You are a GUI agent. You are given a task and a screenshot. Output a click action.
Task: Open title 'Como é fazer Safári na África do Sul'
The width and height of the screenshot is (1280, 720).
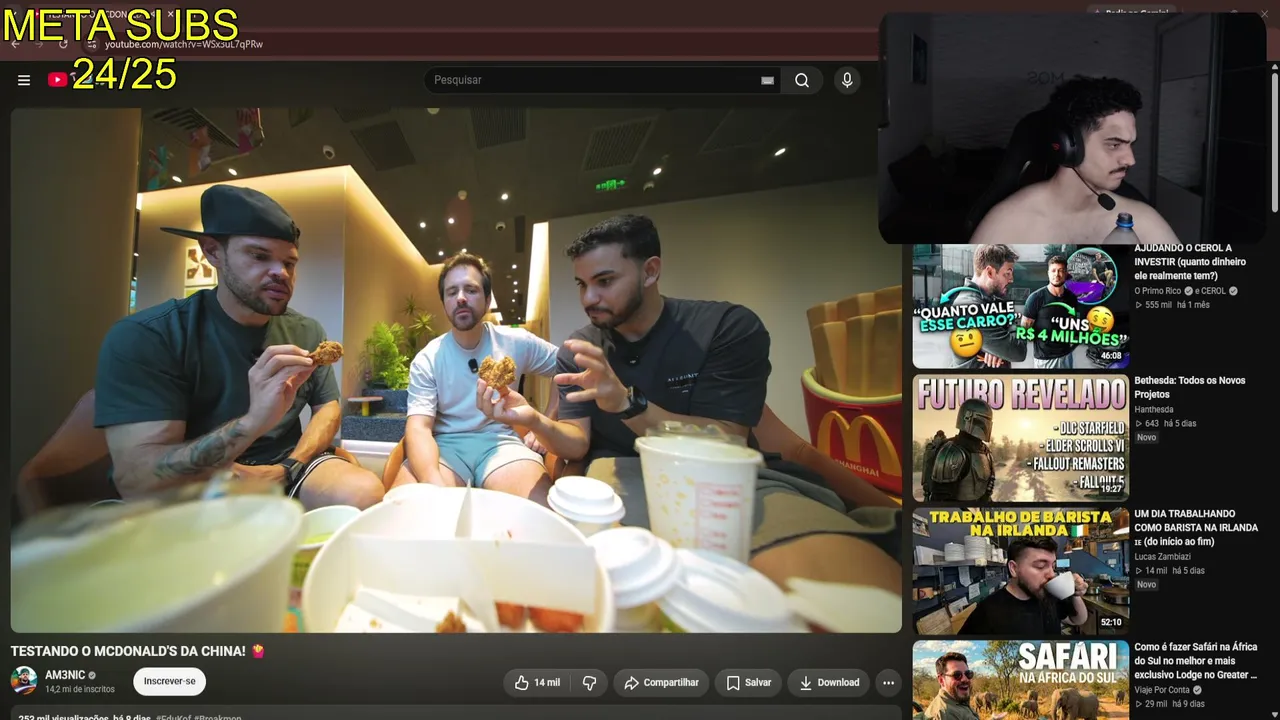point(1196,661)
